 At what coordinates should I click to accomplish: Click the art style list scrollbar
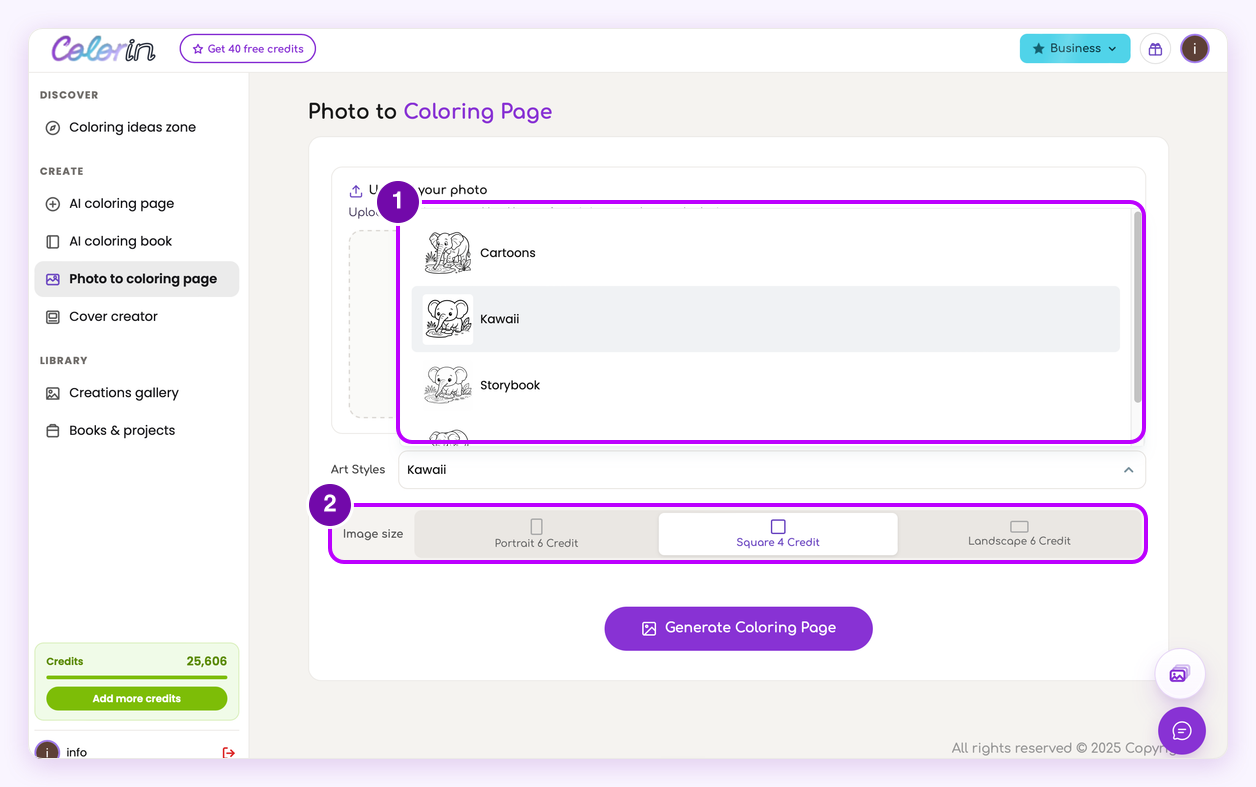click(1137, 307)
